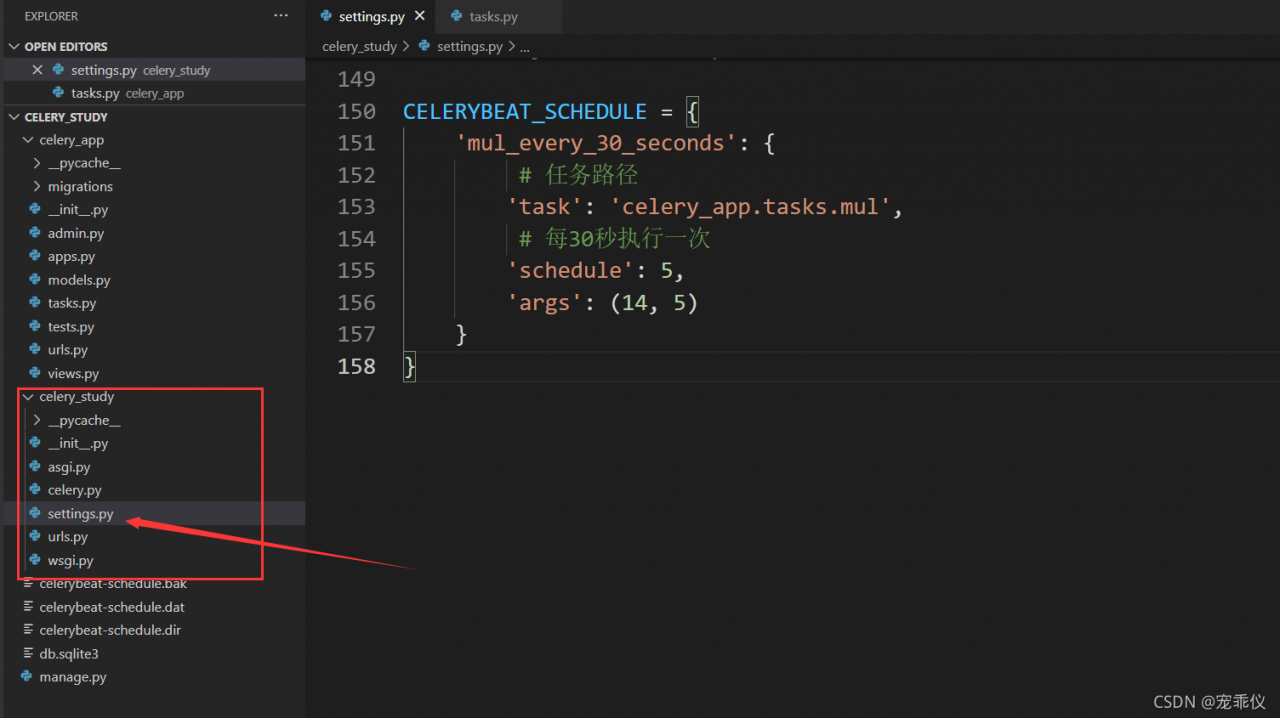
Task: Open views.py file
Action: 152,373
